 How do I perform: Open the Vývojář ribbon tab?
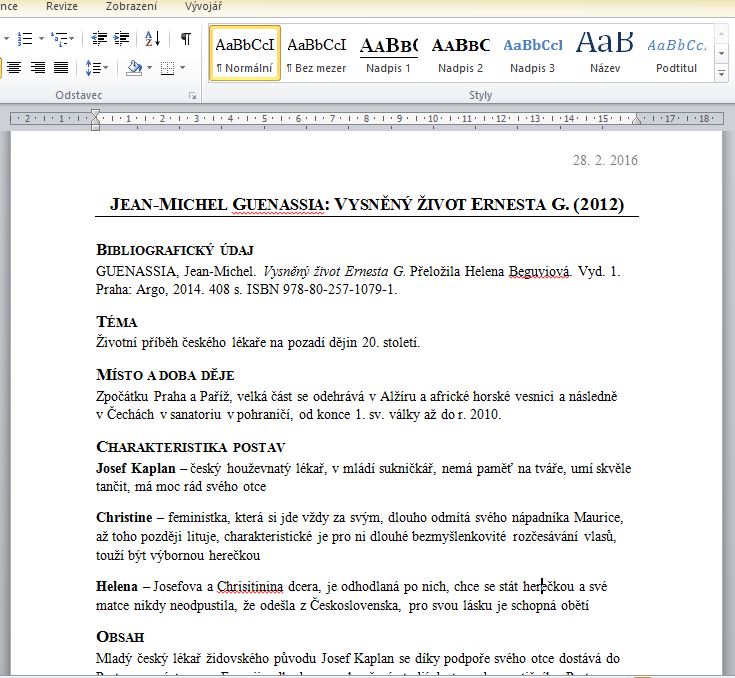(203, 7)
